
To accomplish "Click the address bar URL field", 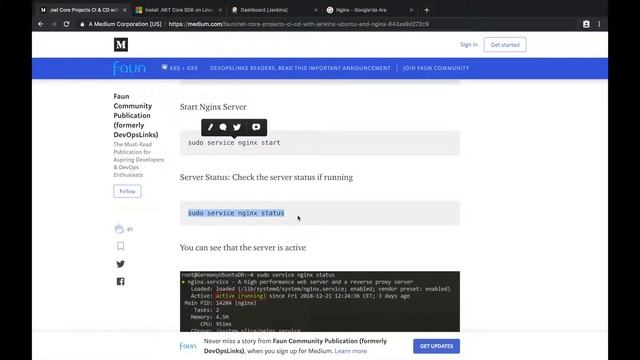I will coord(298,24).
